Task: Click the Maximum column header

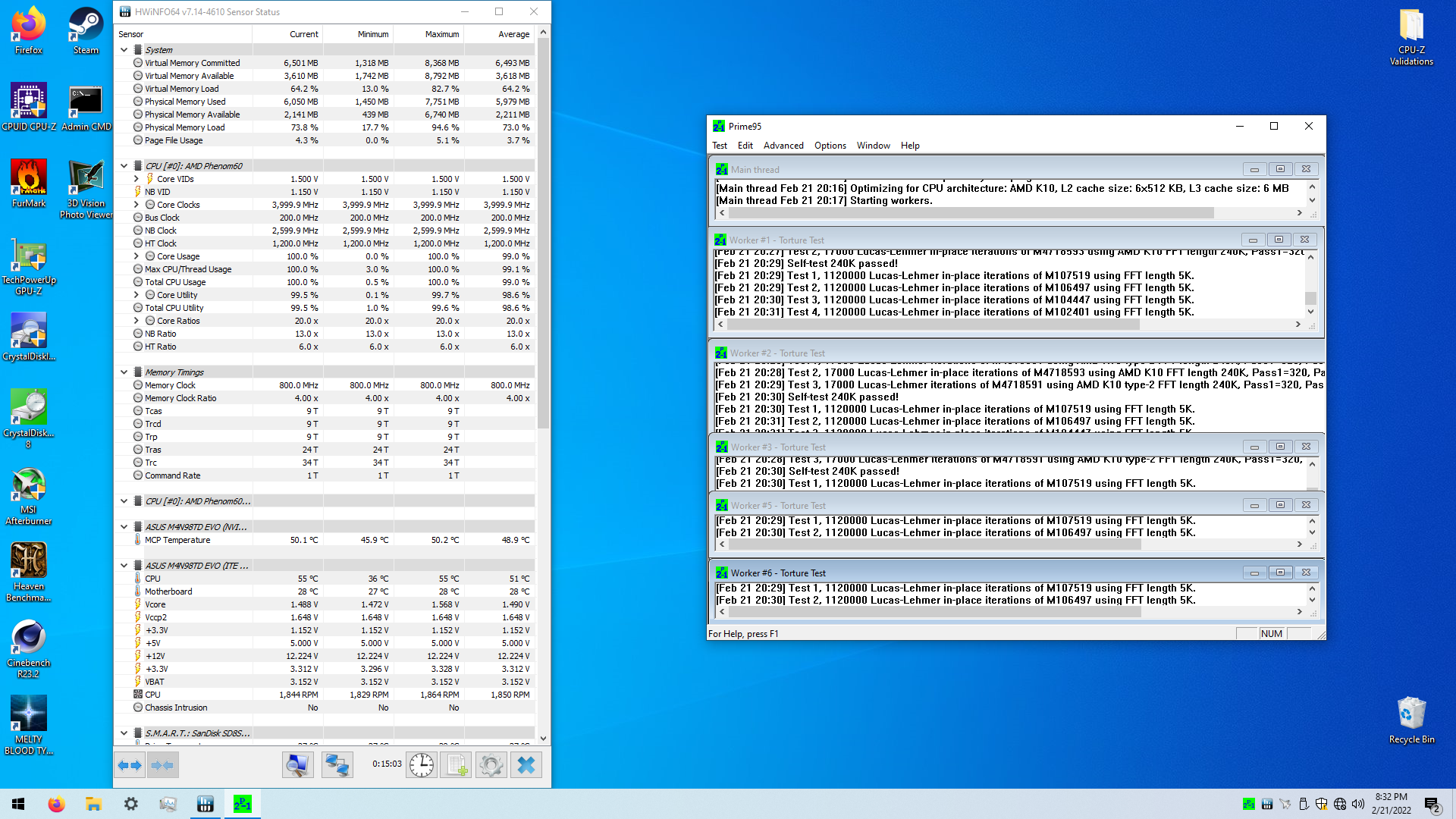Action: (428, 34)
